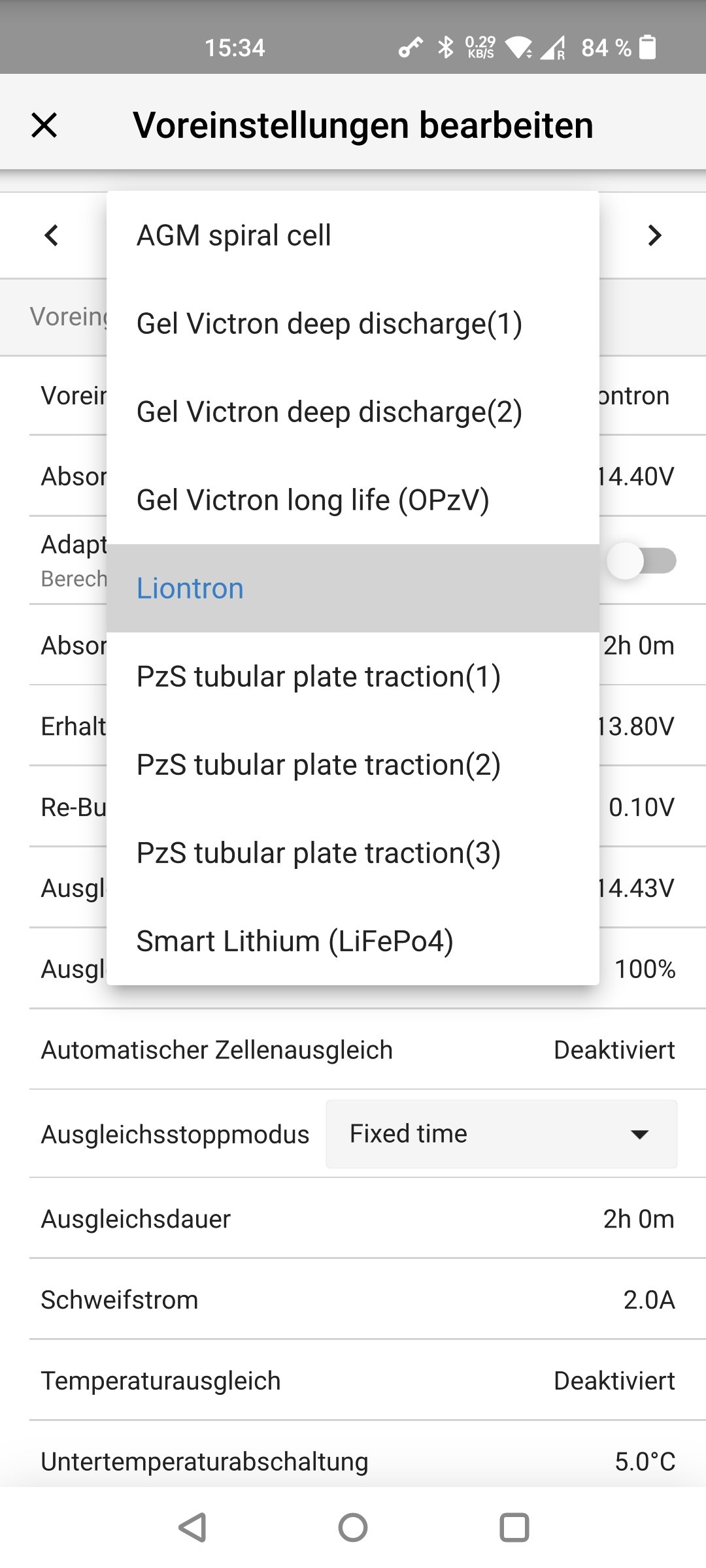Pick Gel Victron long life (OPzV)

[x=353, y=500]
